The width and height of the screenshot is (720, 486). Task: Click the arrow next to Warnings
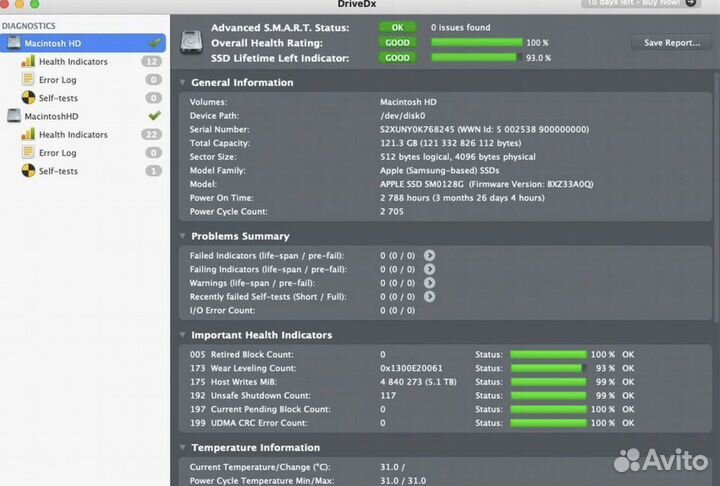429,283
